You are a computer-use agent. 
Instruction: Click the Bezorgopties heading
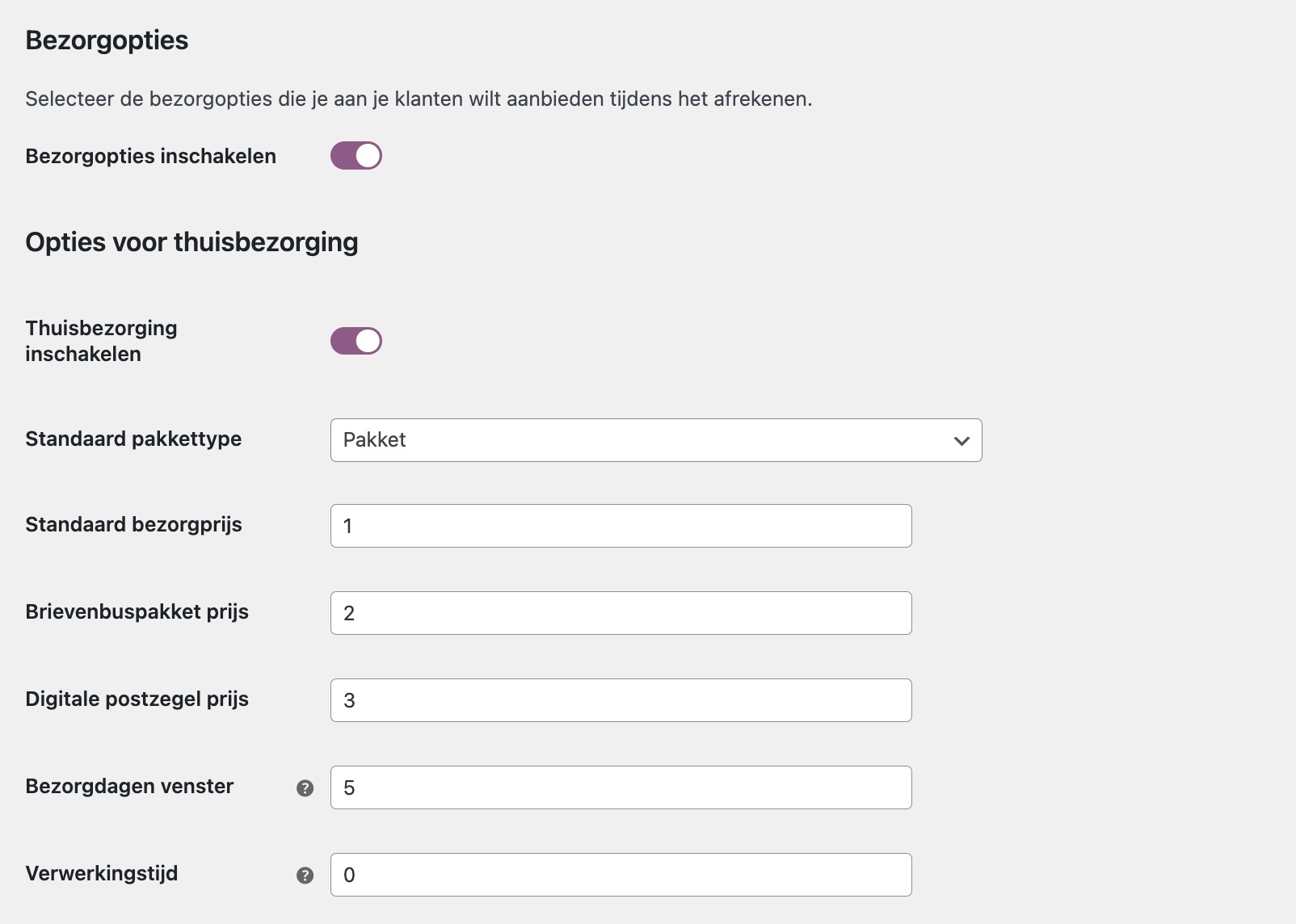click(106, 40)
